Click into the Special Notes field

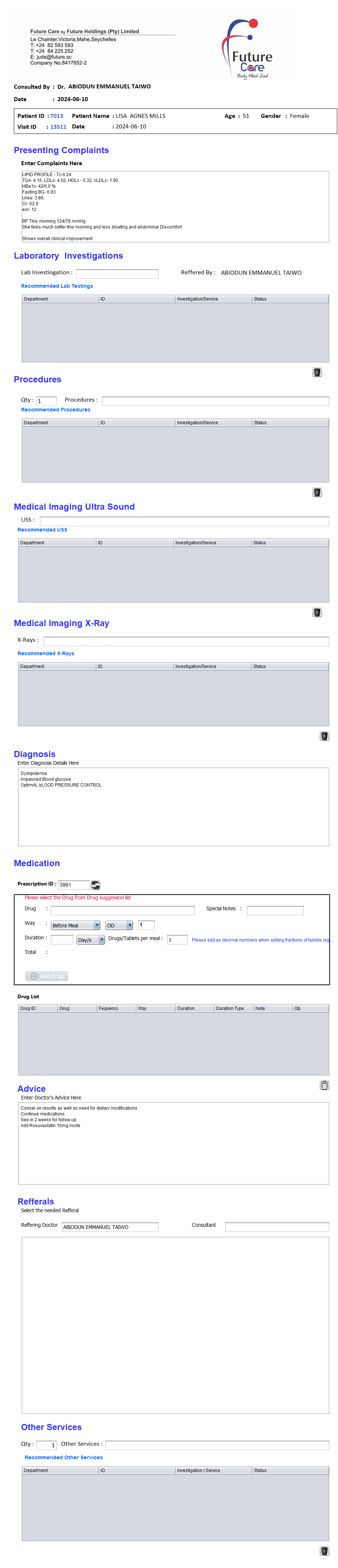coord(275,910)
